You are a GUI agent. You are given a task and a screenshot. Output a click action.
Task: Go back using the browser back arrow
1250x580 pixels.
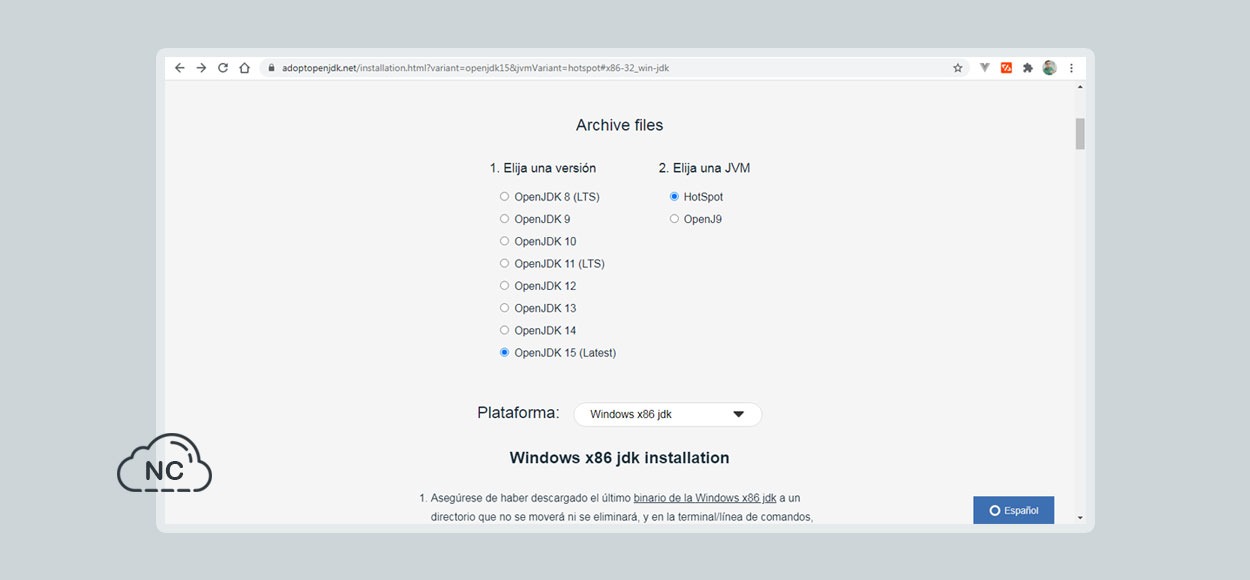click(180, 68)
